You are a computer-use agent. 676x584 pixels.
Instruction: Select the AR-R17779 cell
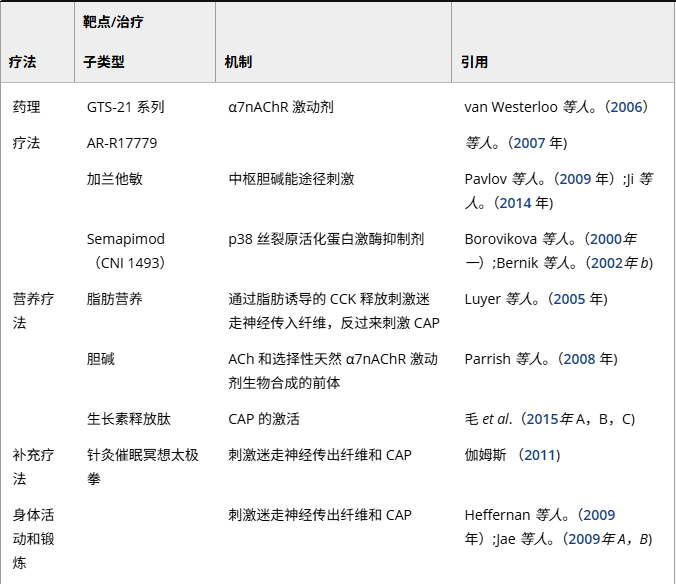tap(122, 143)
